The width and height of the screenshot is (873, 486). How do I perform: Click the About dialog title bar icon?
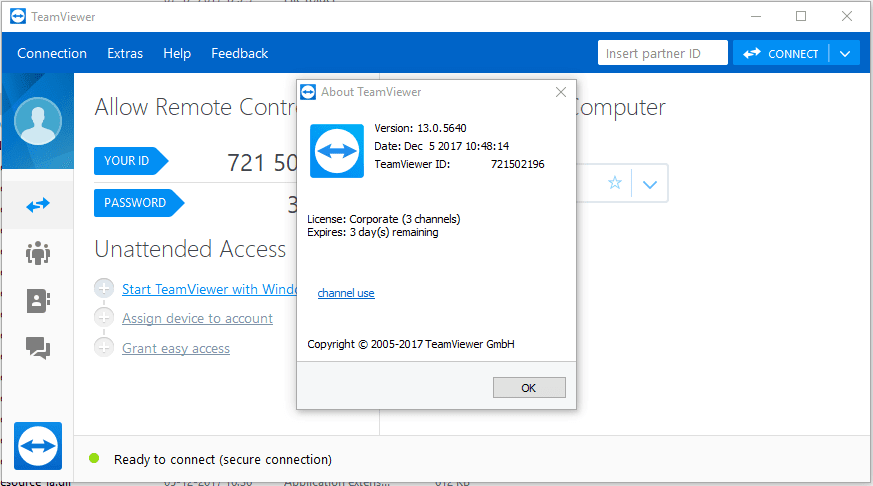click(308, 92)
